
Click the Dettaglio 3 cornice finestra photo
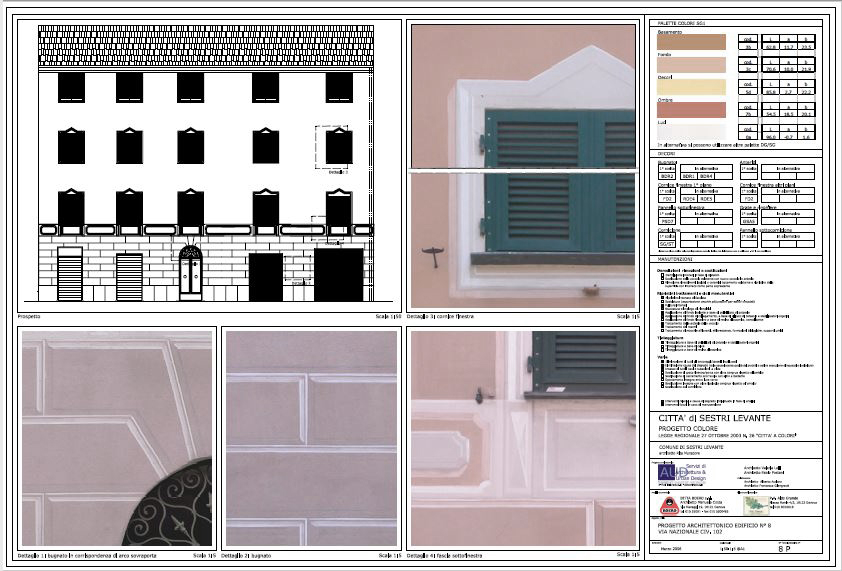pyautogui.click(x=523, y=165)
